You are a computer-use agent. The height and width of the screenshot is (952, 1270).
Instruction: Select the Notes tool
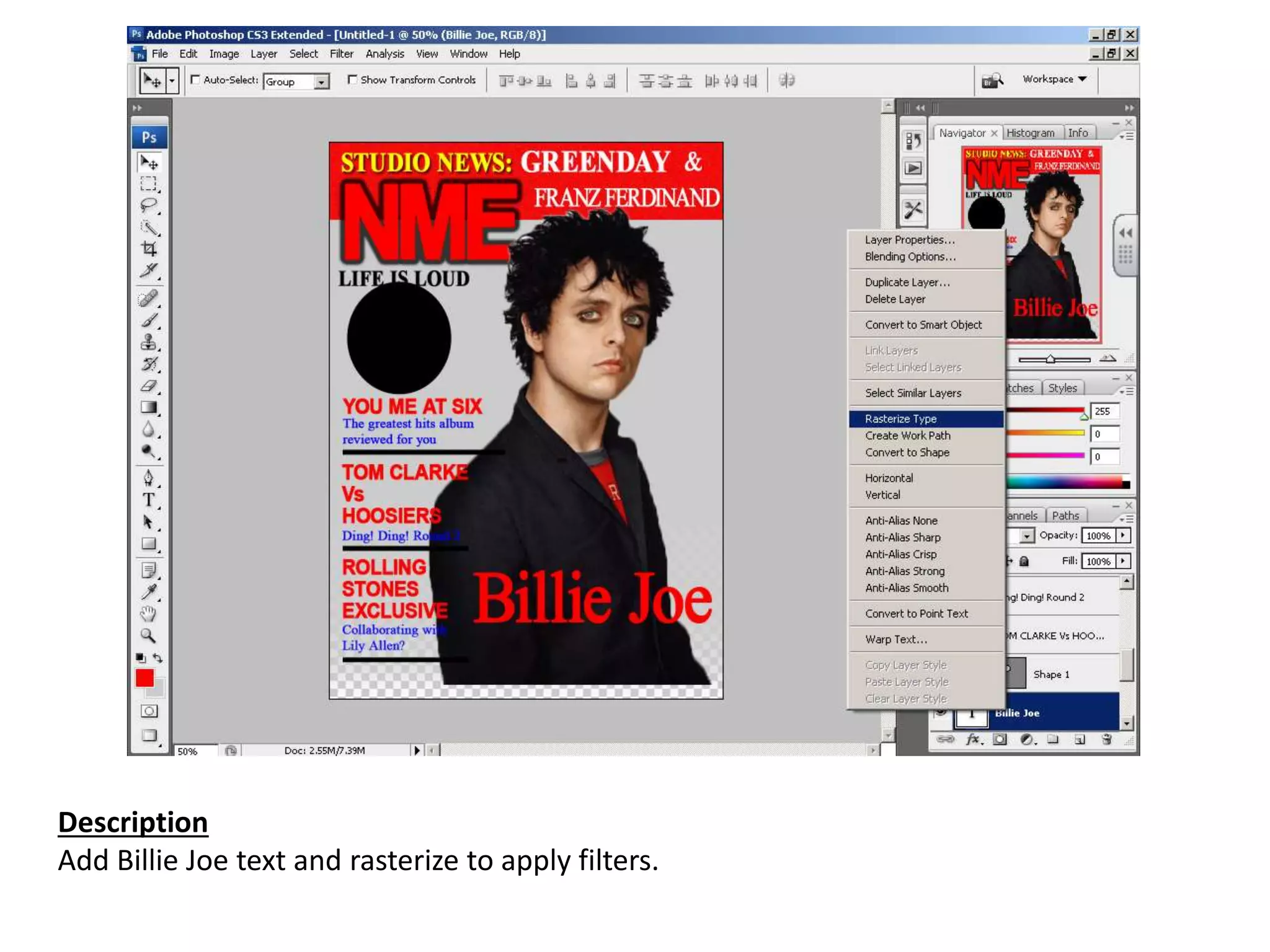149,570
